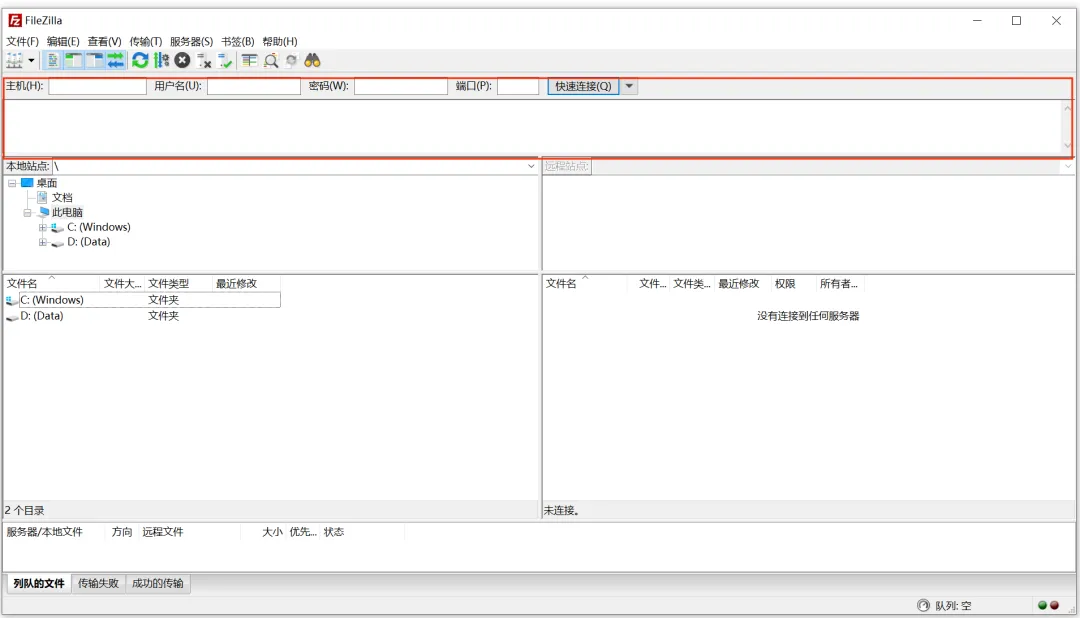
Task: Reconnect to last server icon
Action: pos(225,61)
